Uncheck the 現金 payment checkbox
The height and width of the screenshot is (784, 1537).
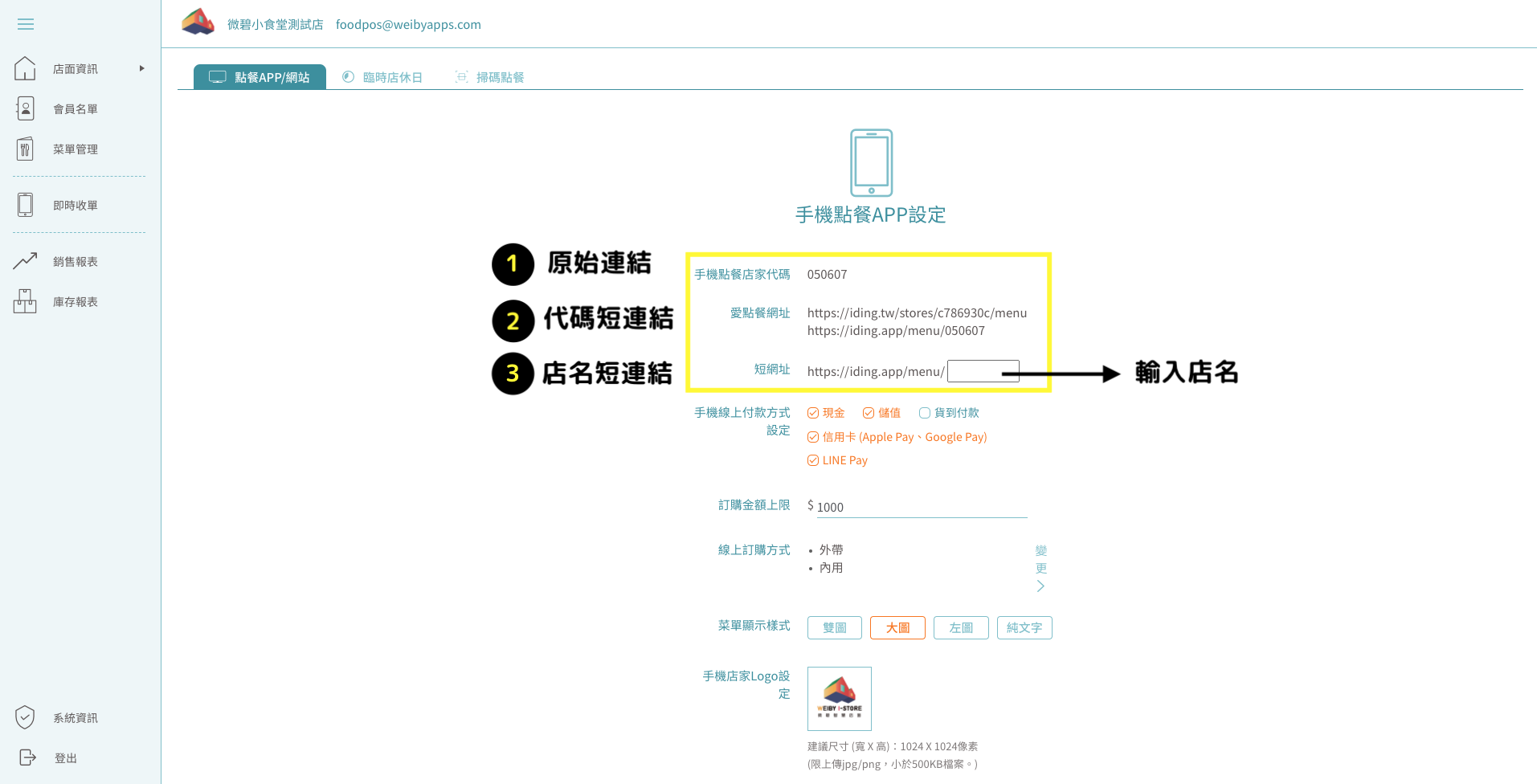813,413
